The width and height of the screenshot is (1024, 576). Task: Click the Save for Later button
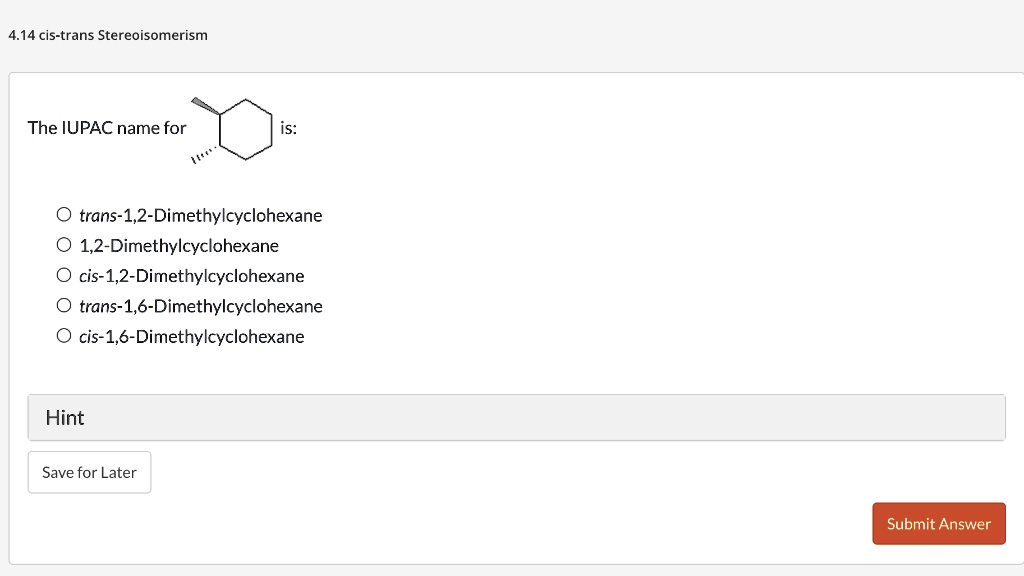coord(89,472)
